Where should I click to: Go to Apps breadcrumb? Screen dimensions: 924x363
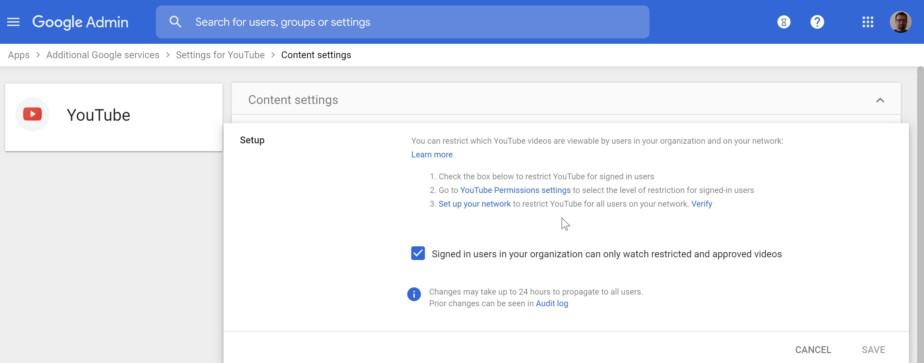(x=19, y=55)
